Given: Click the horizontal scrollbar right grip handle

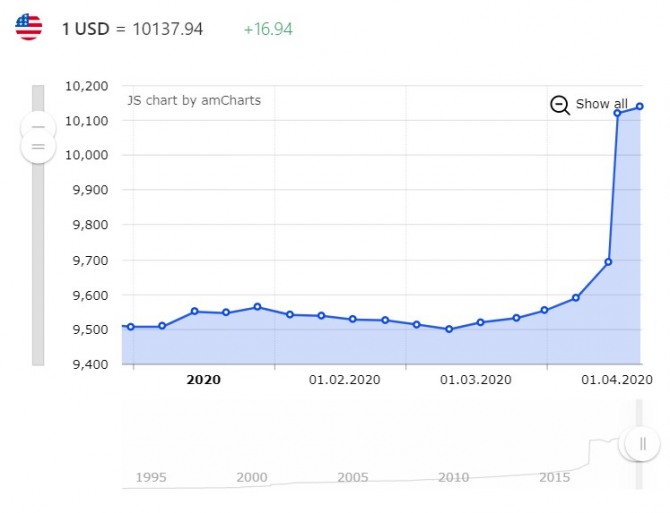Looking at the screenshot, I should pos(642,444).
